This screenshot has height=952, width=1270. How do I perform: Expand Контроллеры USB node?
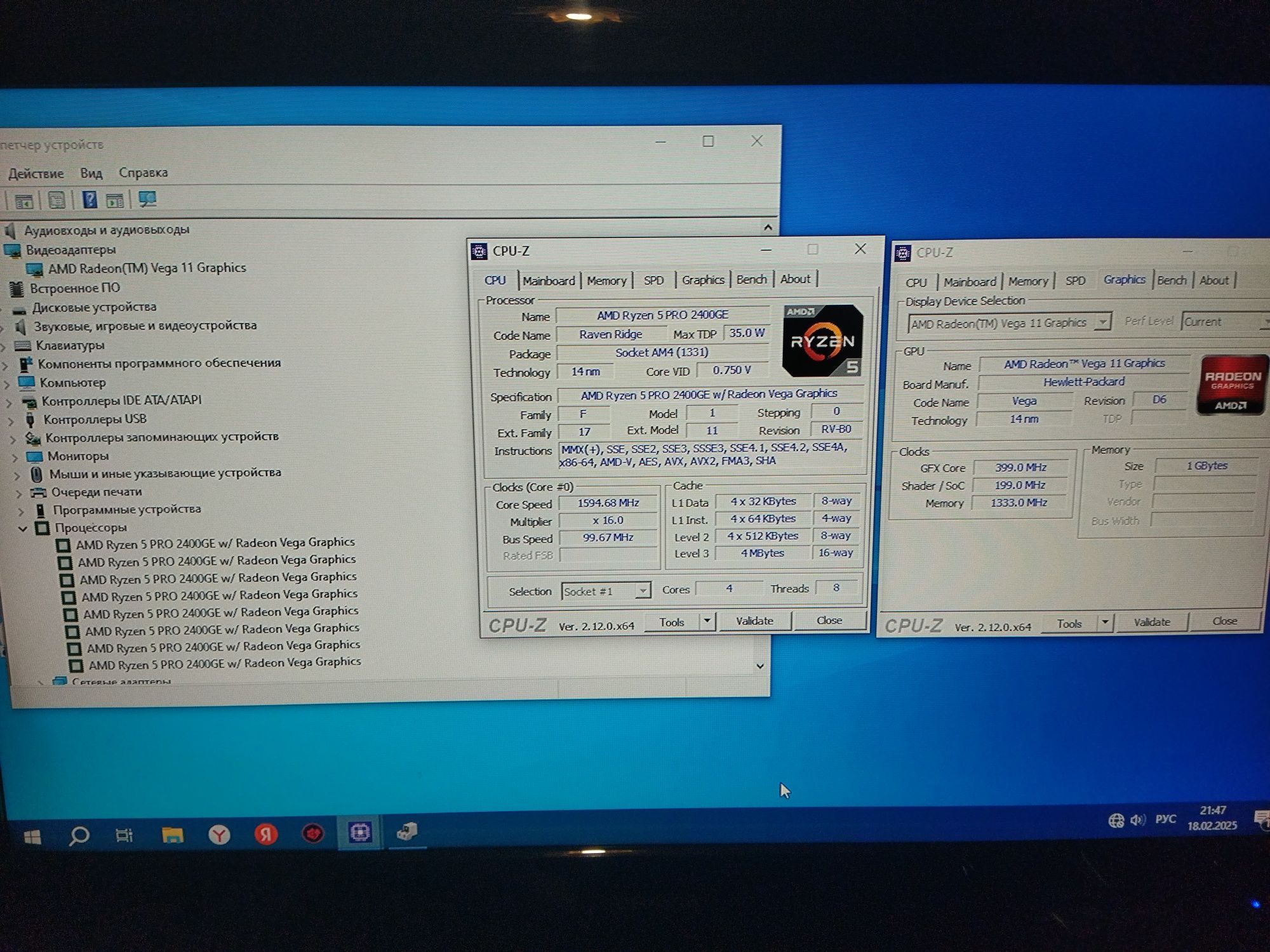(x=11, y=420)
